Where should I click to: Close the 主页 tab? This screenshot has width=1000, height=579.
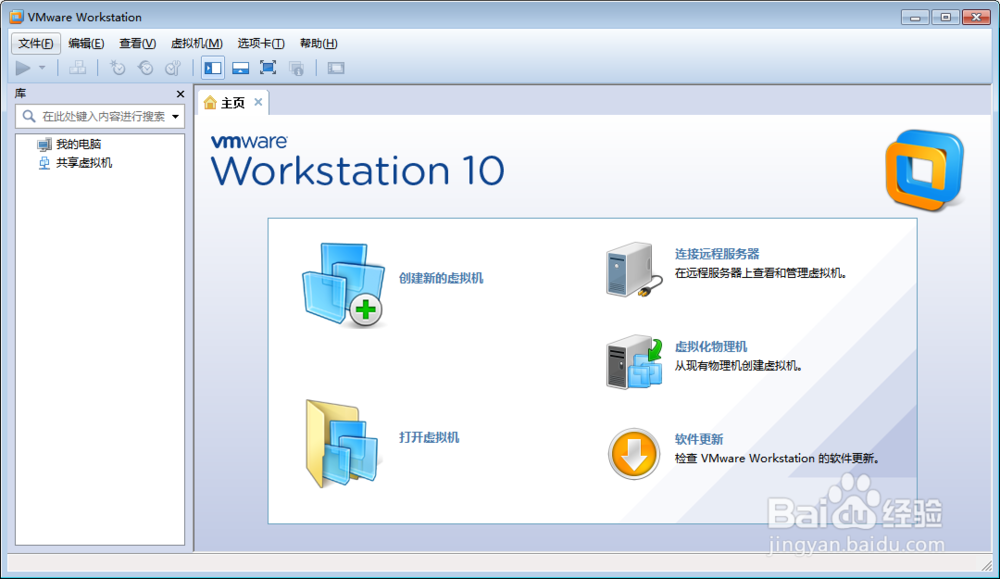258,102
